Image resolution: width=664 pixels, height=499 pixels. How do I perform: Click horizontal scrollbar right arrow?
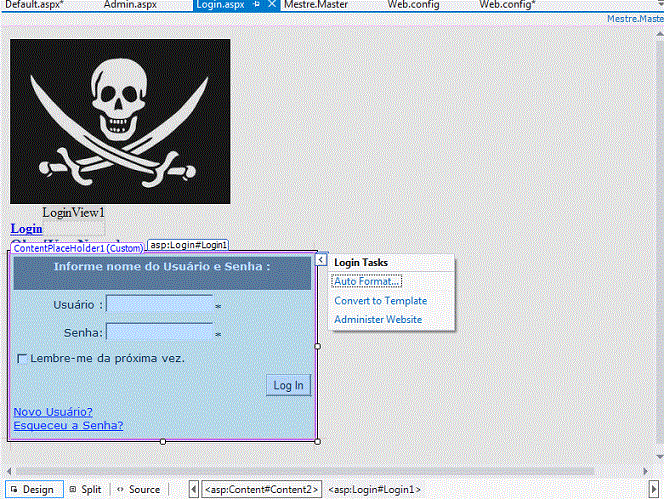coord(645,471)
